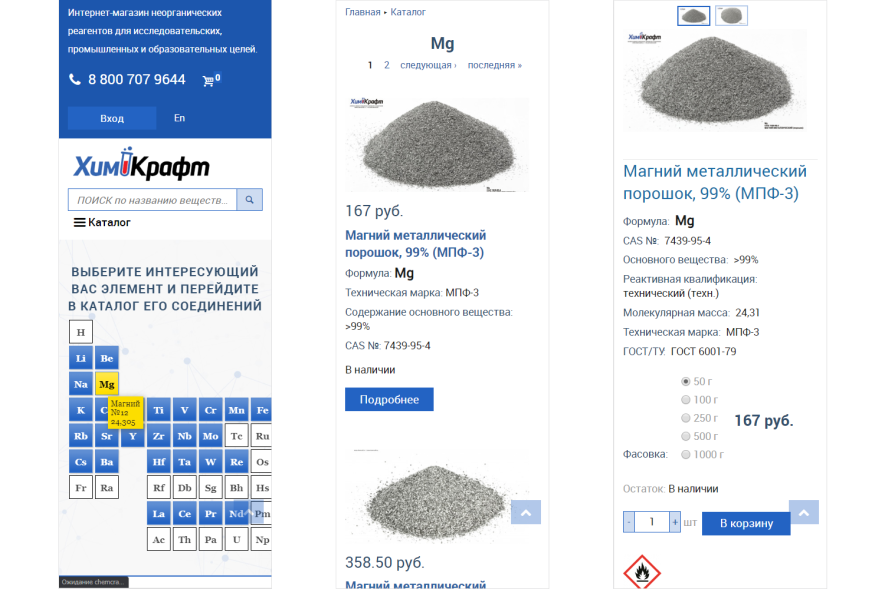Click 358.50 руб. product image
Screen dimensions: 885x589
[437, 496]
